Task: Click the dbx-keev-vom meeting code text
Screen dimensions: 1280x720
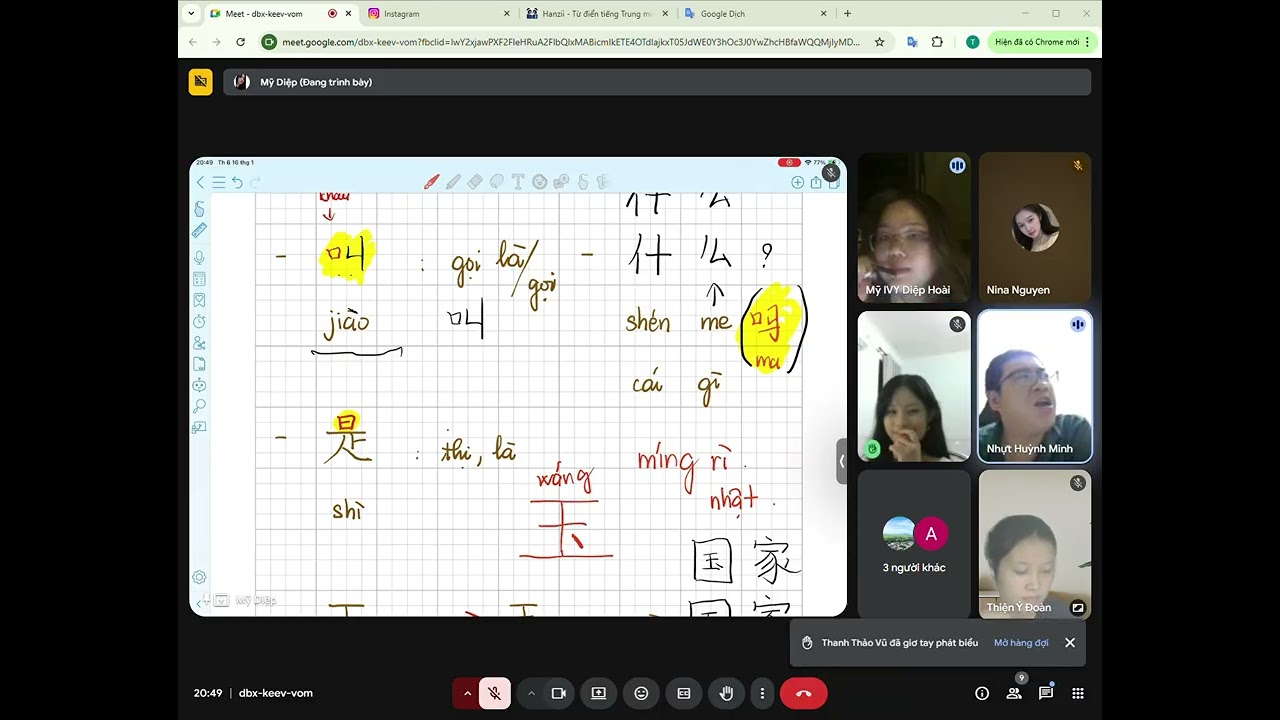Action: pos(276,693)
